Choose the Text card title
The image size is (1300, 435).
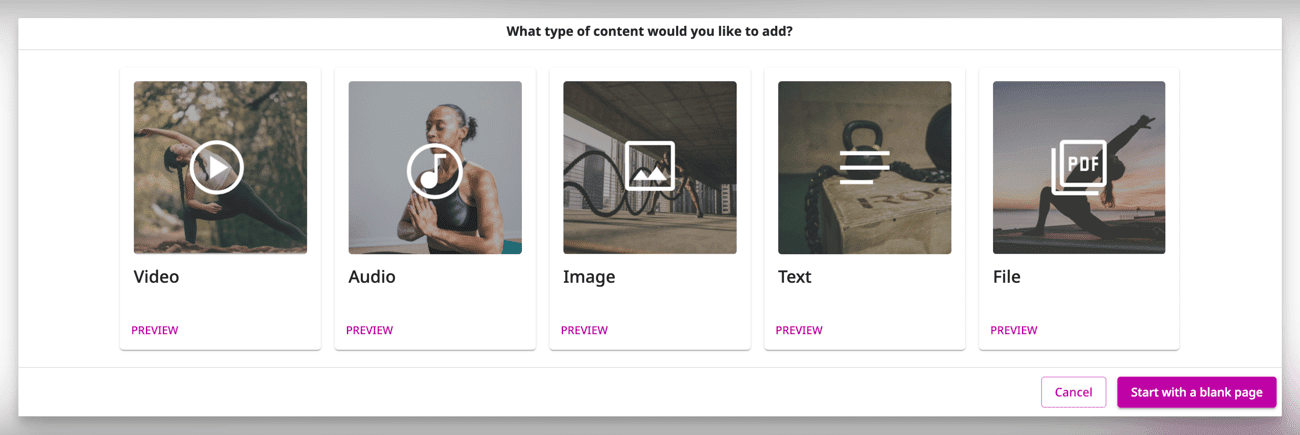pos(795,277)
